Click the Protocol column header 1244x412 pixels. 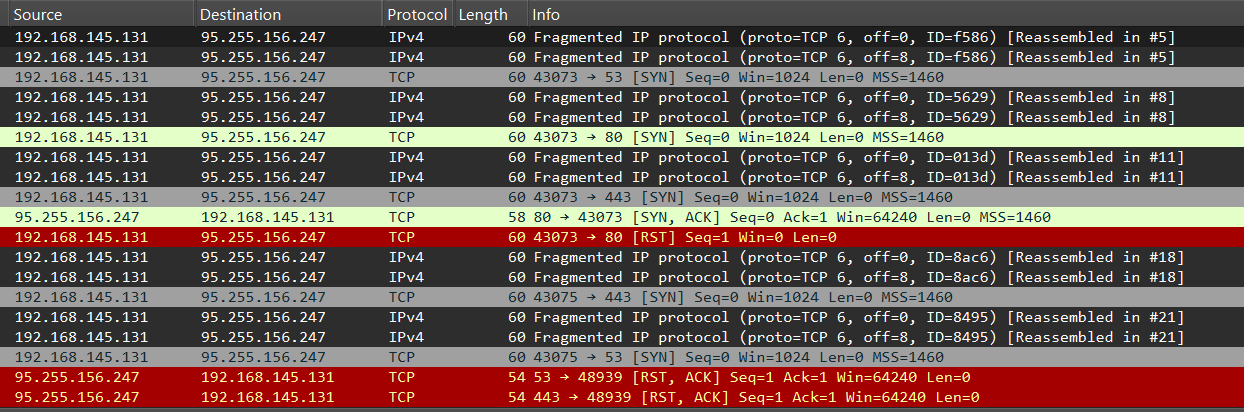tap(417, 15)
